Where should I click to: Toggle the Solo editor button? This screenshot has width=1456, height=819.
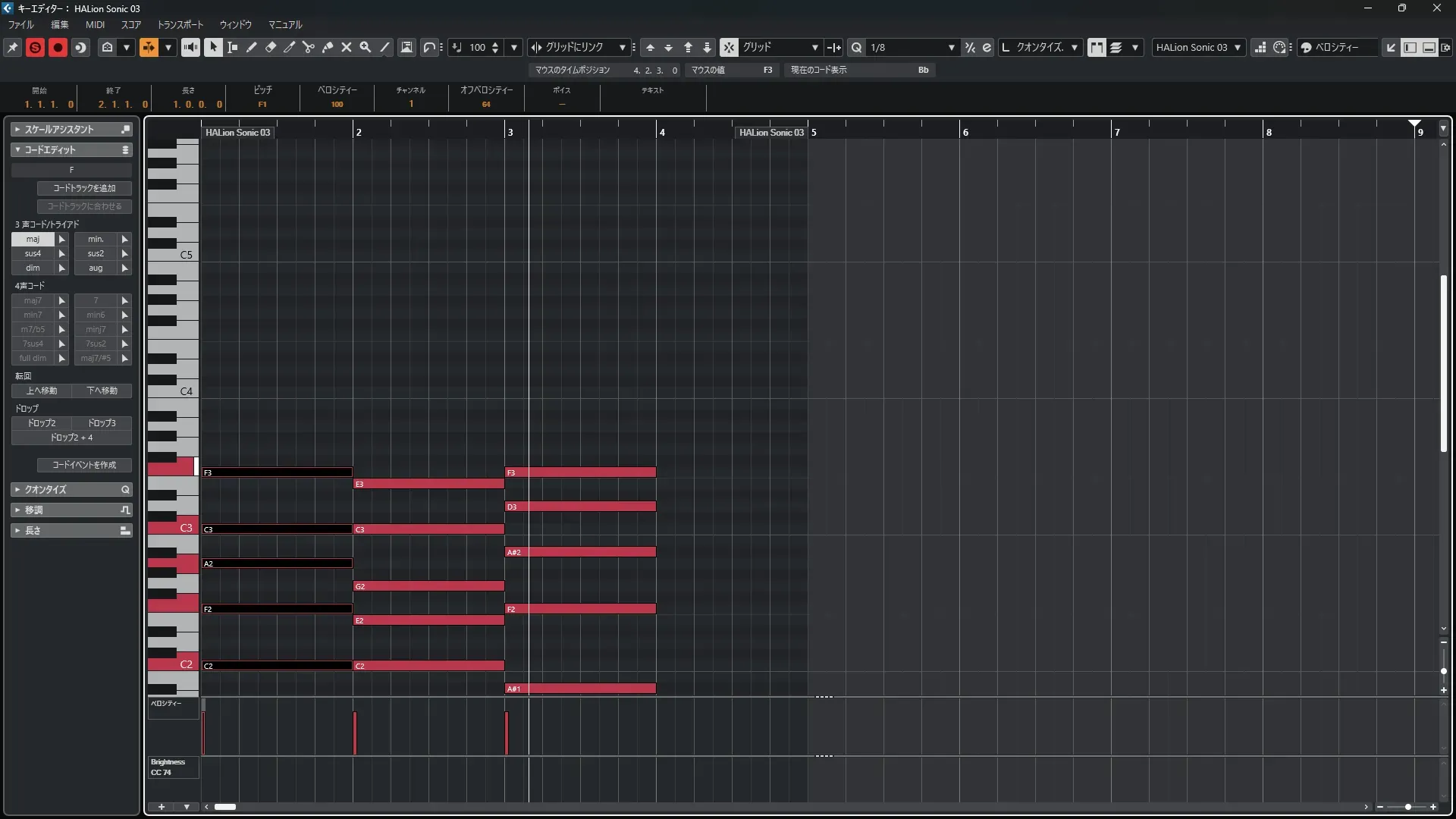tap(35, 47)
